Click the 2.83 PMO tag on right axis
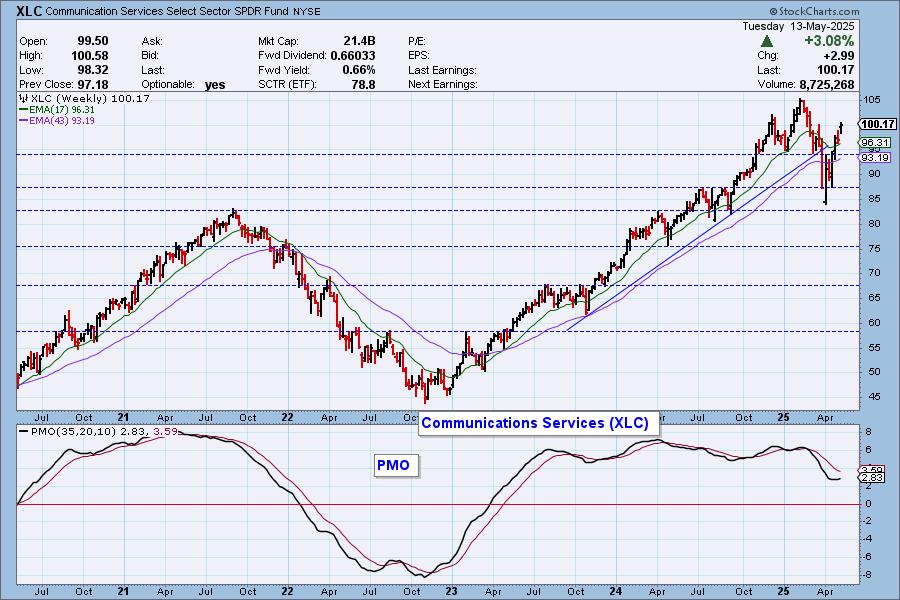This screenshot has width=900, height=600. click(x=872, y=478)
